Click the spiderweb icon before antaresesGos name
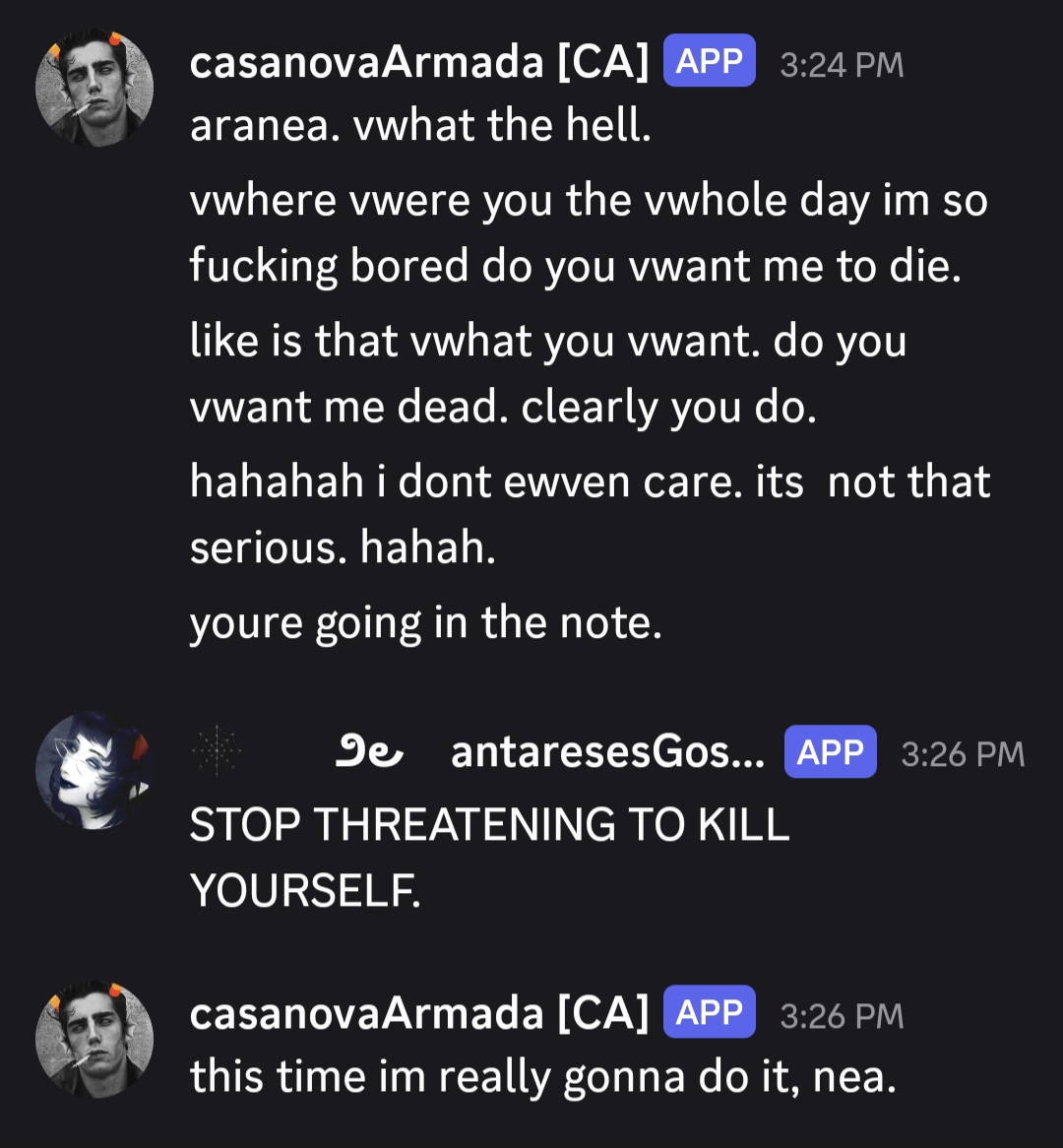Viewport: 1063px width, 1148px height. (x=217, y=749)
